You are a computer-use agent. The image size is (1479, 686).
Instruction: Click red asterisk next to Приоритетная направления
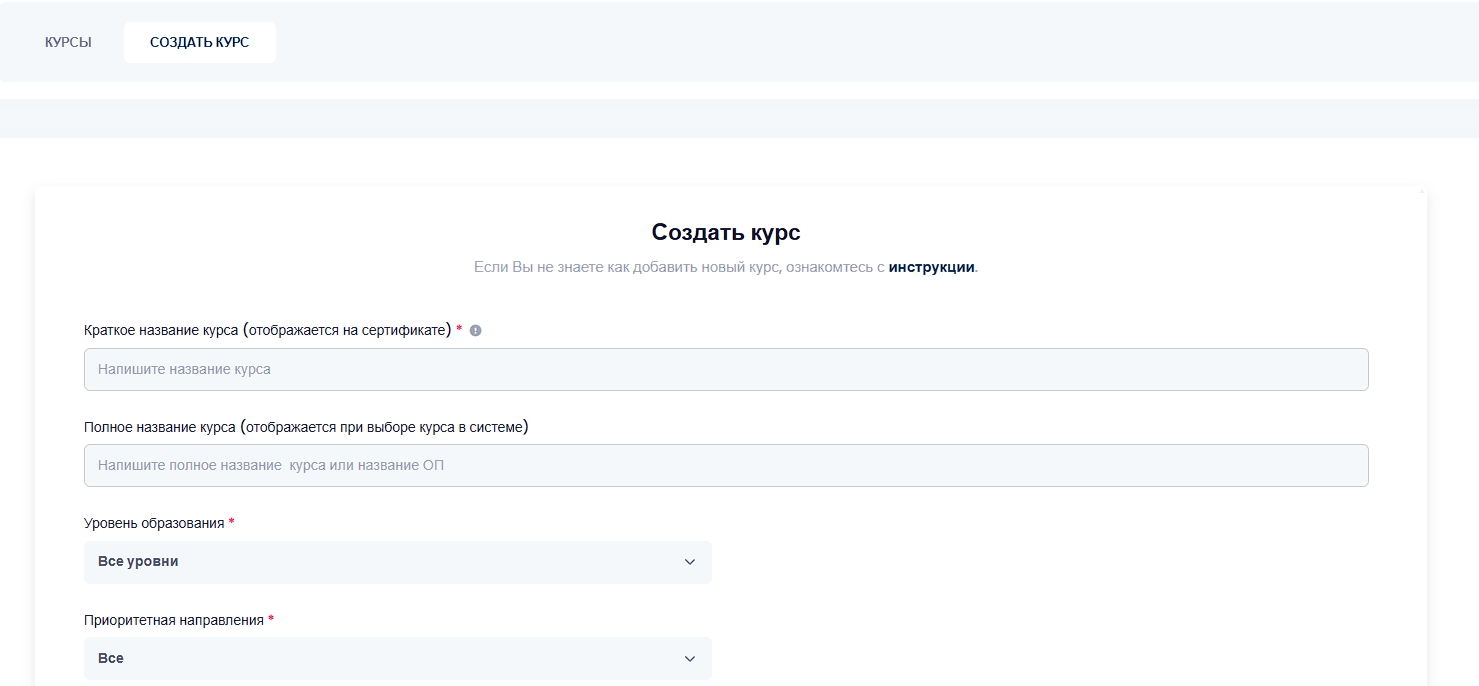click(x=271, y=619)
